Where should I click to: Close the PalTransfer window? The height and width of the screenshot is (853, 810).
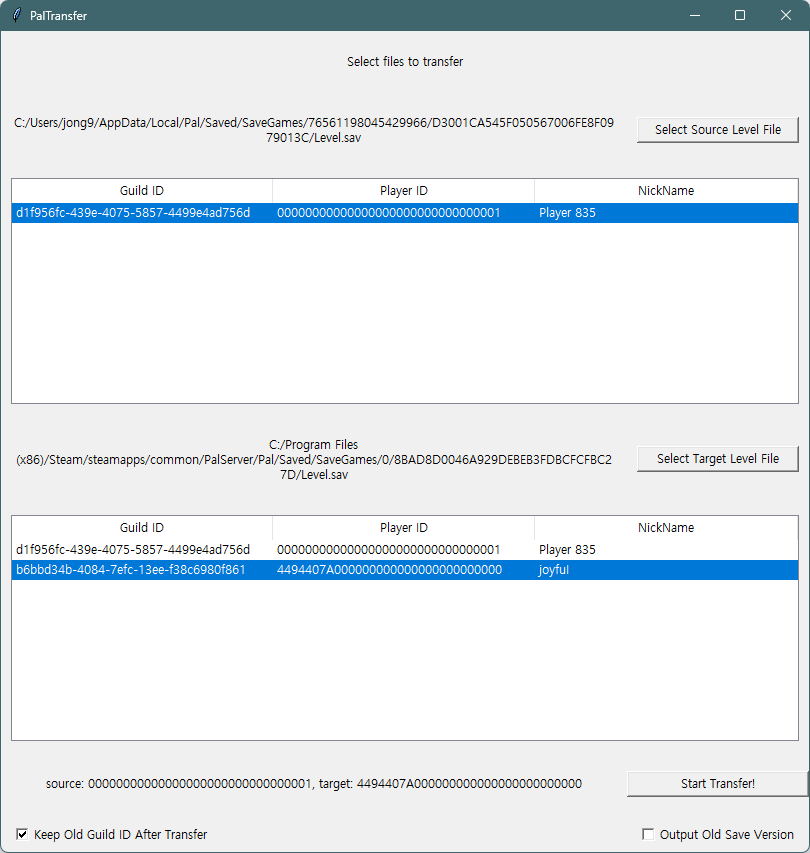tap(786, 15)
